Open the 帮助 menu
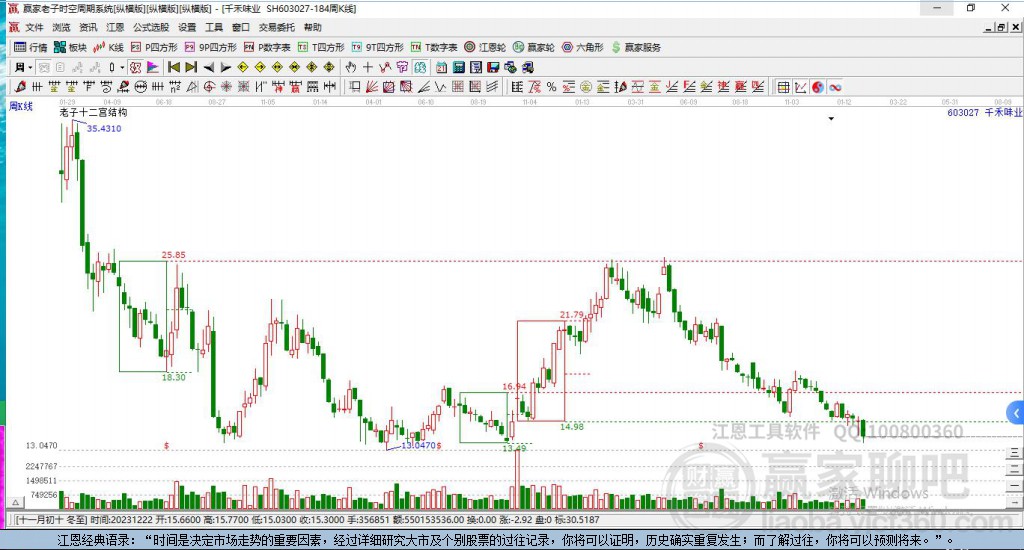The image size is (1024, 550). click(x=313, y=27)
